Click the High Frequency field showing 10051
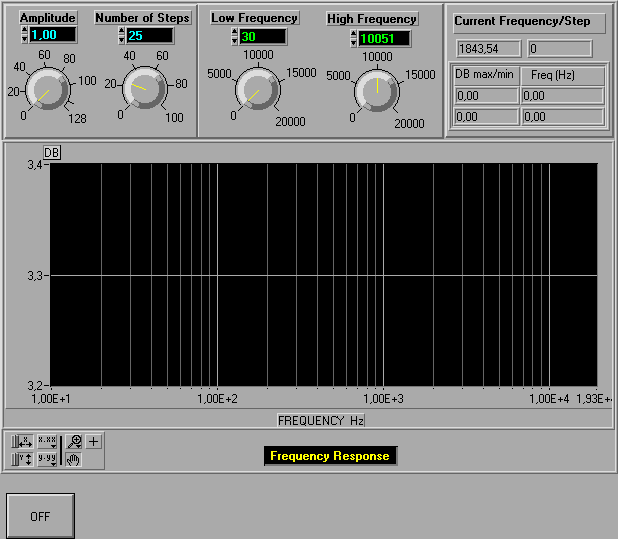This screenshot has width=618, height=539. click(x=384, y=39)
